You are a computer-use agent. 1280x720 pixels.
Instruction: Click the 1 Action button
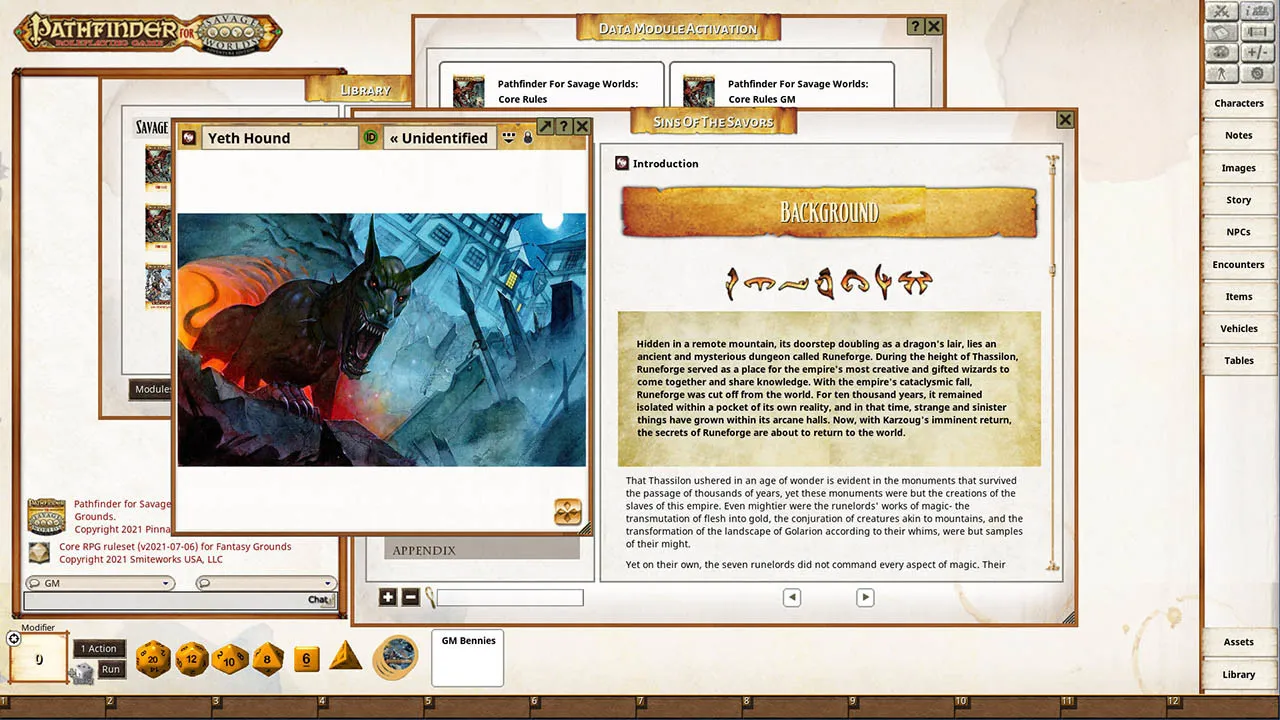pos(99,648)
